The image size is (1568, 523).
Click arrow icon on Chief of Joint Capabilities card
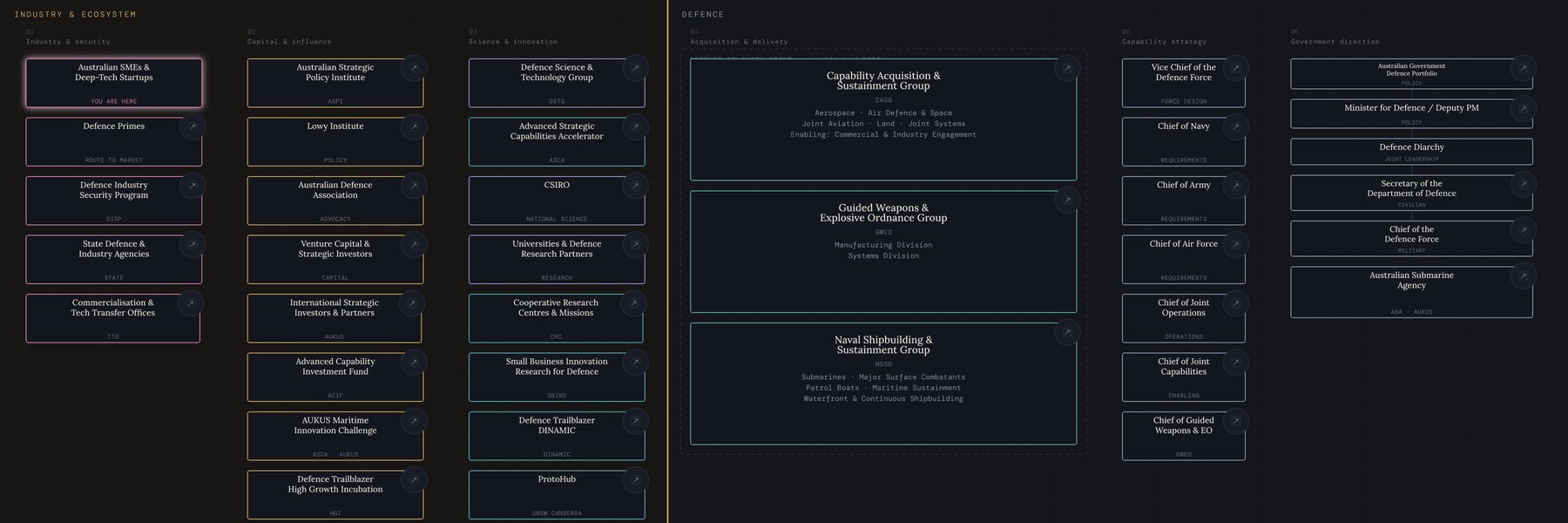(1235, 362)
